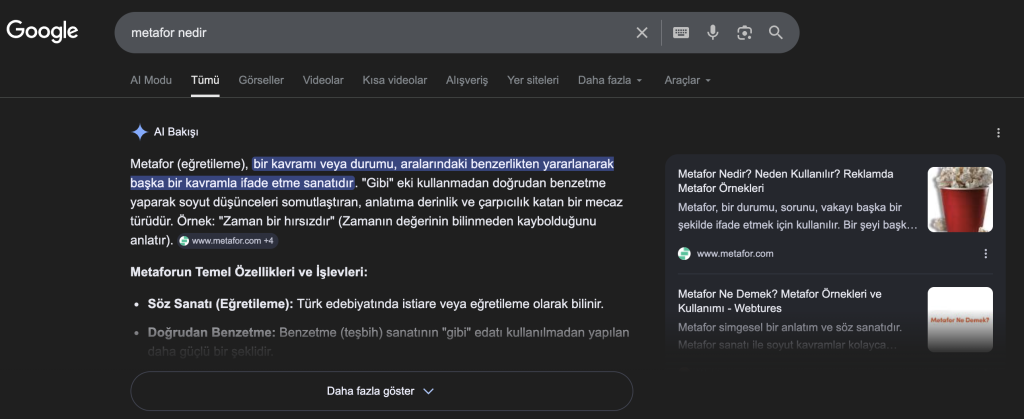Start voice search with microphone icon

(x=713, y=33)
